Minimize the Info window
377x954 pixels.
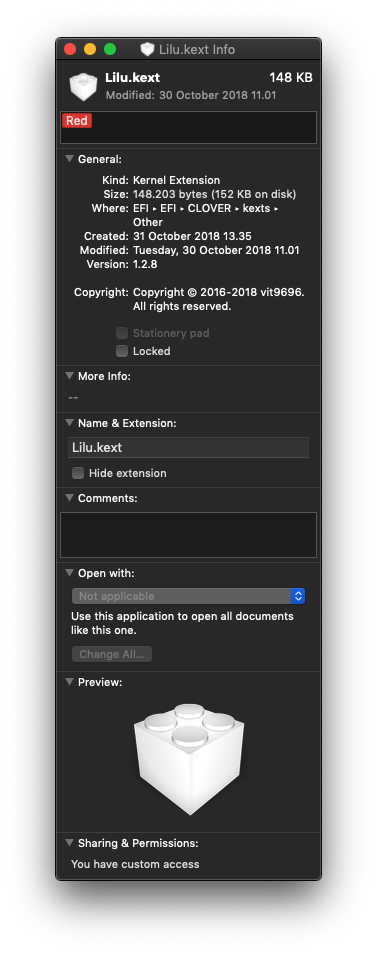click(x=90, y=49)
